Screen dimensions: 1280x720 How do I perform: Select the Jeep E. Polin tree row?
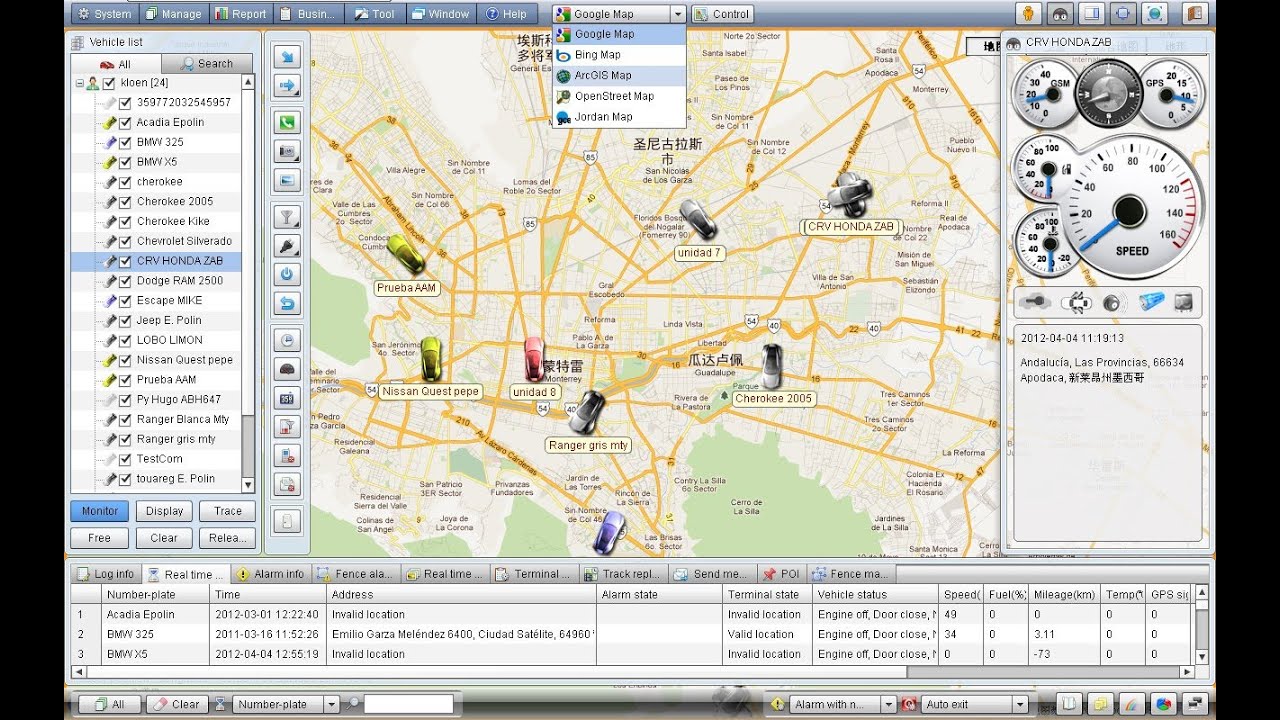click(x=157, y=320)
